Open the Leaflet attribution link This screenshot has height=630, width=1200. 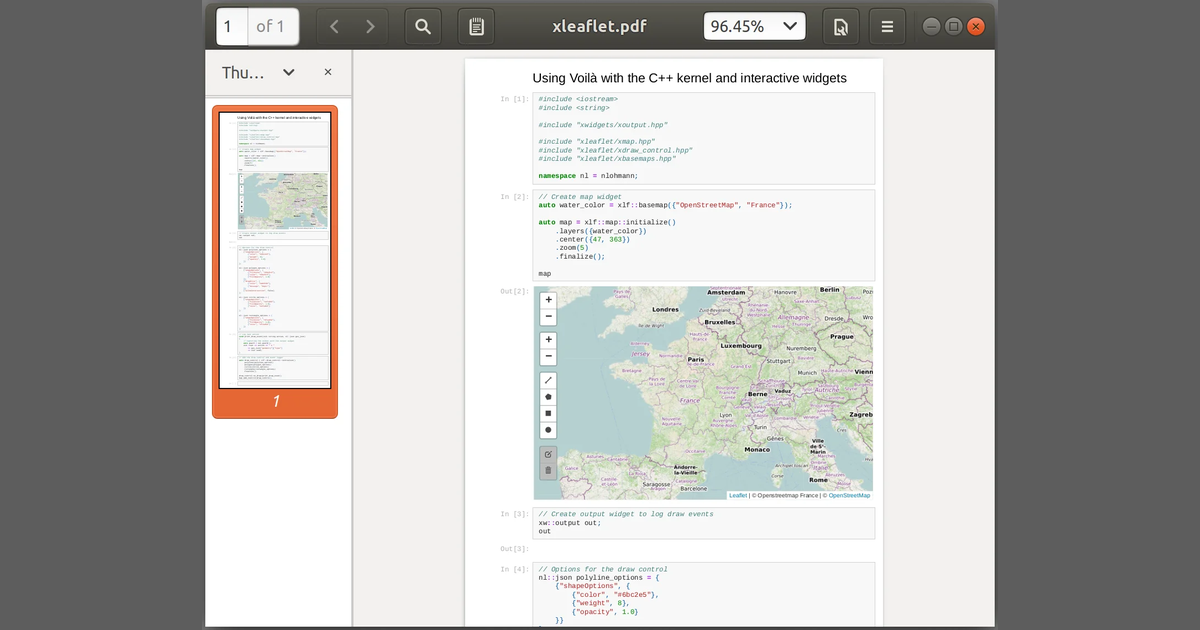[x=738, y=495]
